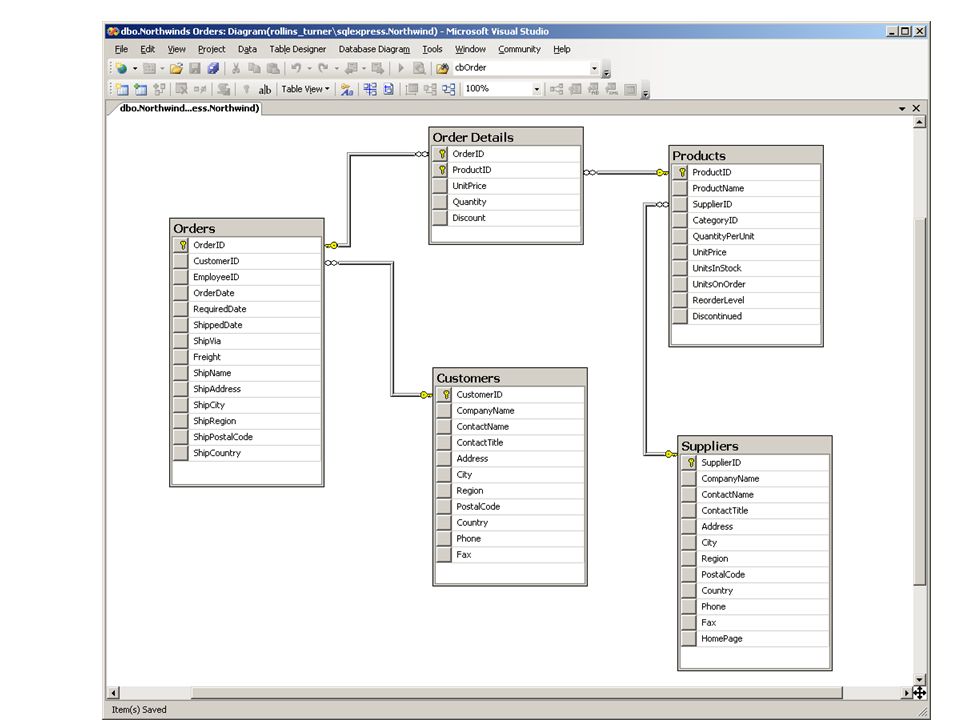Toggle Show Relationship Labels
Screen dimensions: 960x720
(x=347, y=89)
